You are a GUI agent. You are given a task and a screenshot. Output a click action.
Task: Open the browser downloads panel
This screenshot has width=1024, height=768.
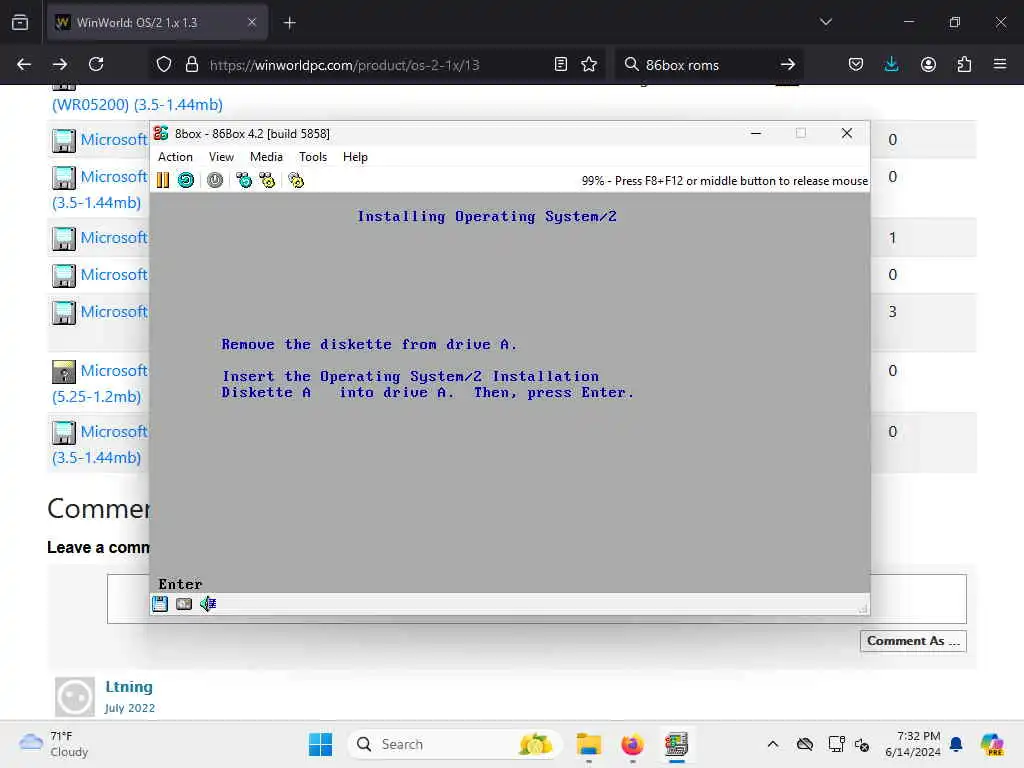[891, 65]
